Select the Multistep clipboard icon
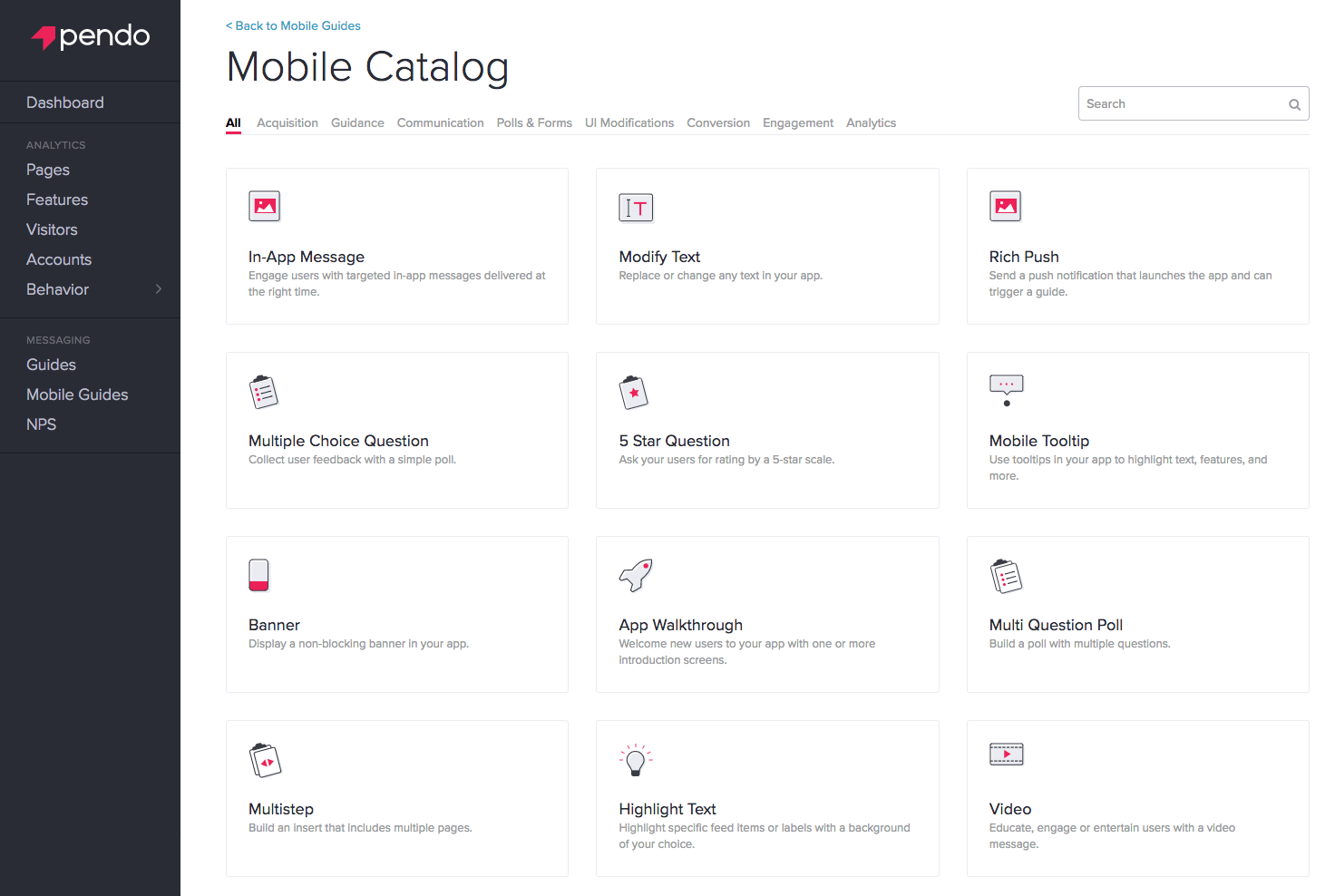This screenshot has height=896, width=1335. 265,759
